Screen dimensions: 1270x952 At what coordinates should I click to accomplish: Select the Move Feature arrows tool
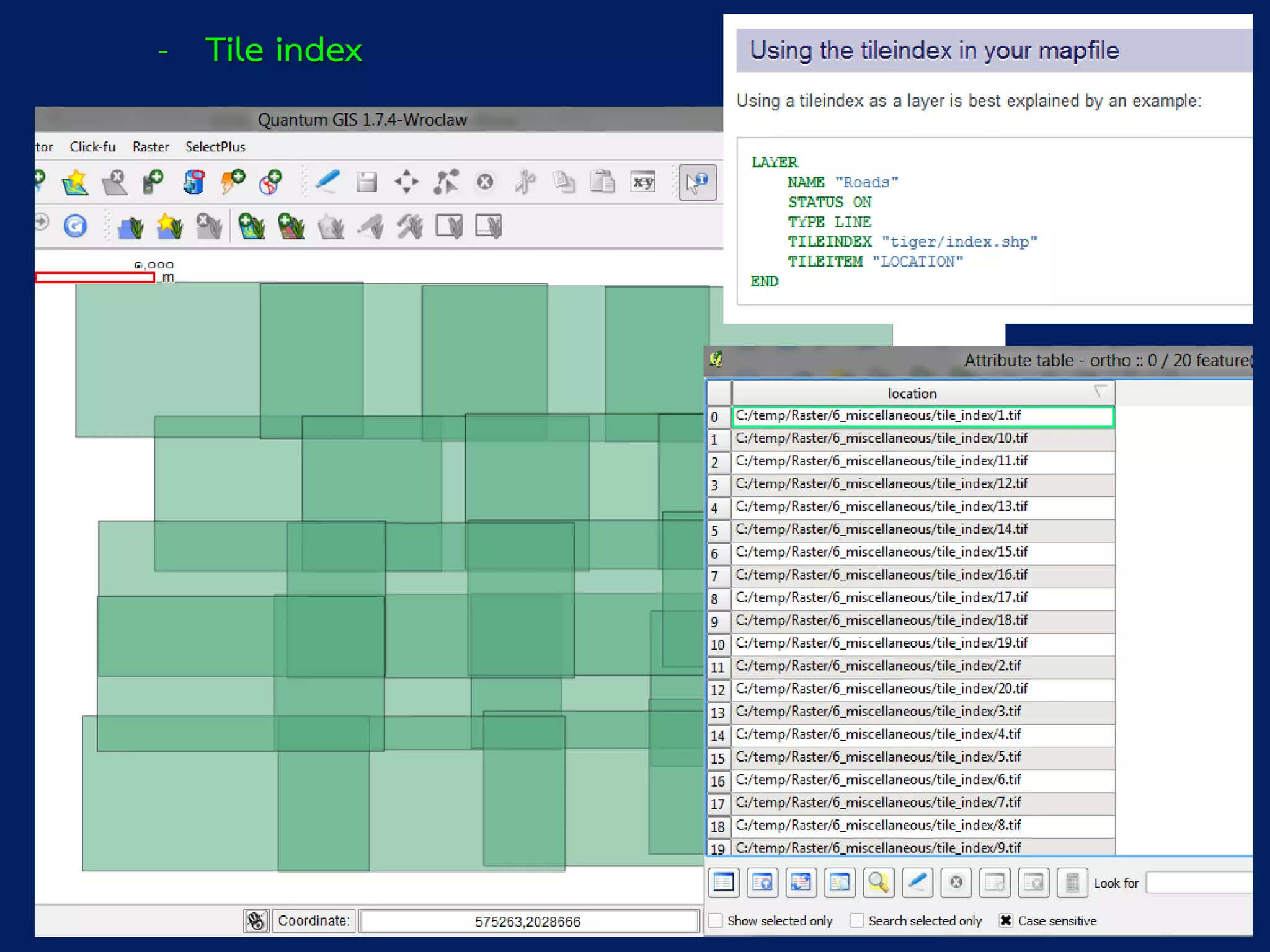coord(406,182)
